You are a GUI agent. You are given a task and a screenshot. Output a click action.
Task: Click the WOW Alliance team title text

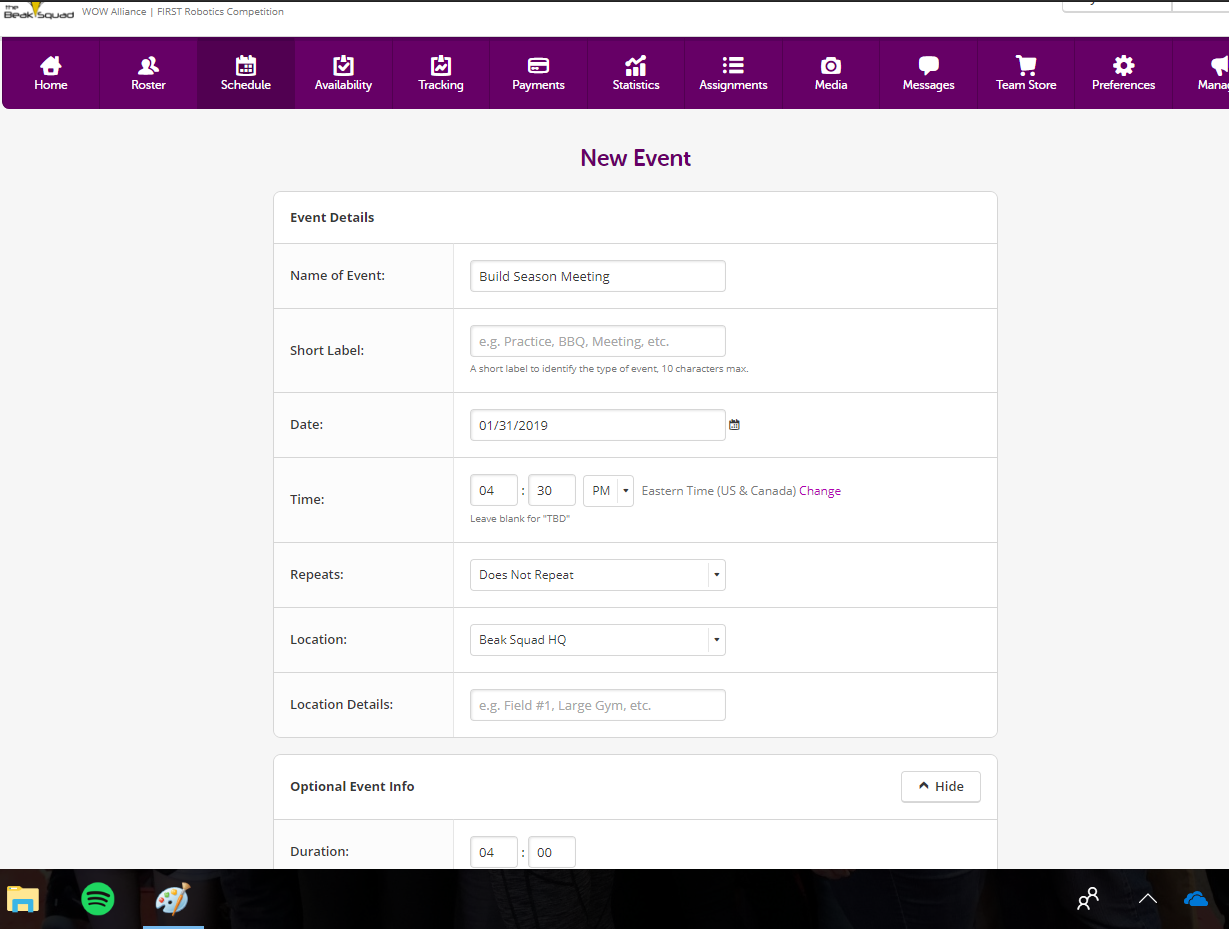click(183, 12)
